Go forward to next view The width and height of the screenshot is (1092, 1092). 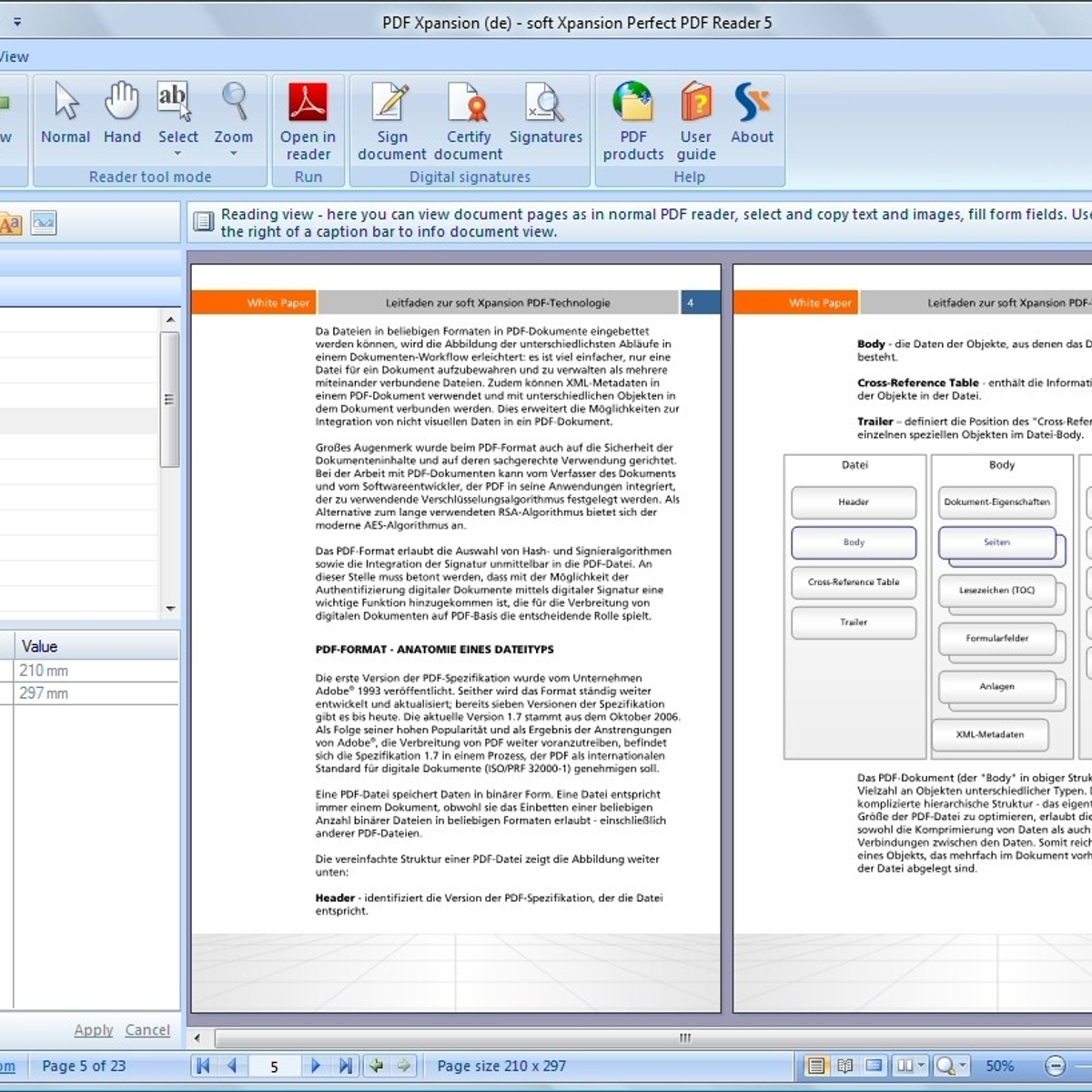(404, 1066)
